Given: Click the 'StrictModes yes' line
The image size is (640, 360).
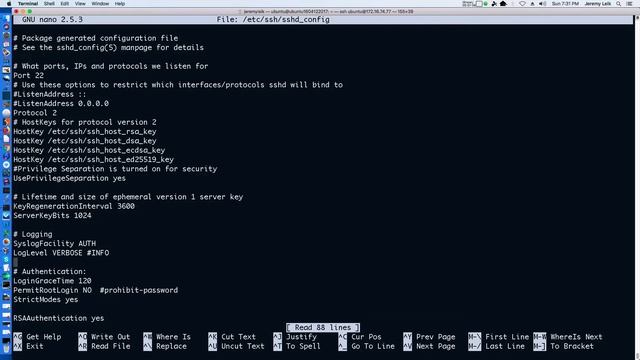Looking at the screenshot, I should [46, 300].
